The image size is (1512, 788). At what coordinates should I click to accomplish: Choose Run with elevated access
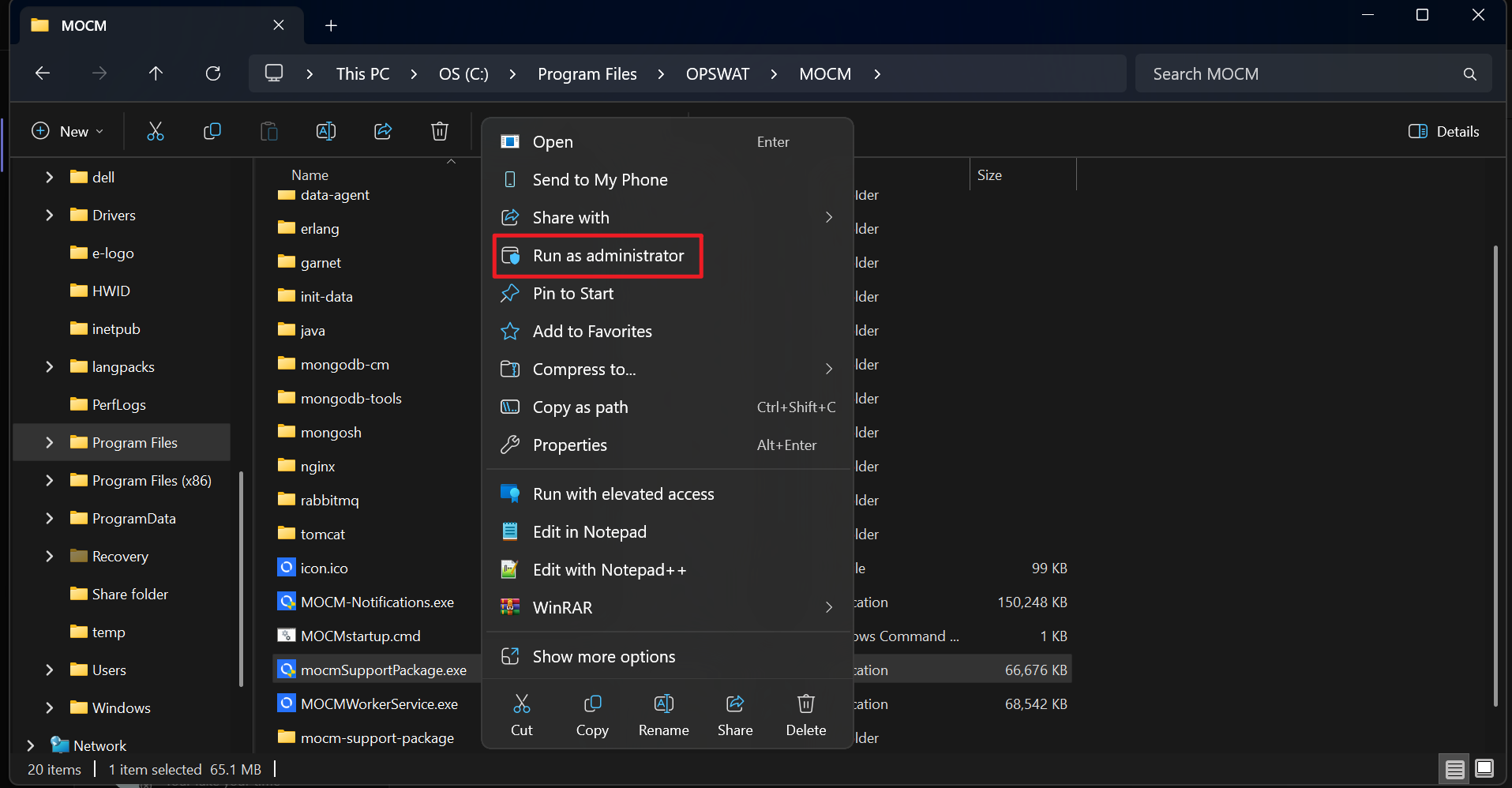668,494
